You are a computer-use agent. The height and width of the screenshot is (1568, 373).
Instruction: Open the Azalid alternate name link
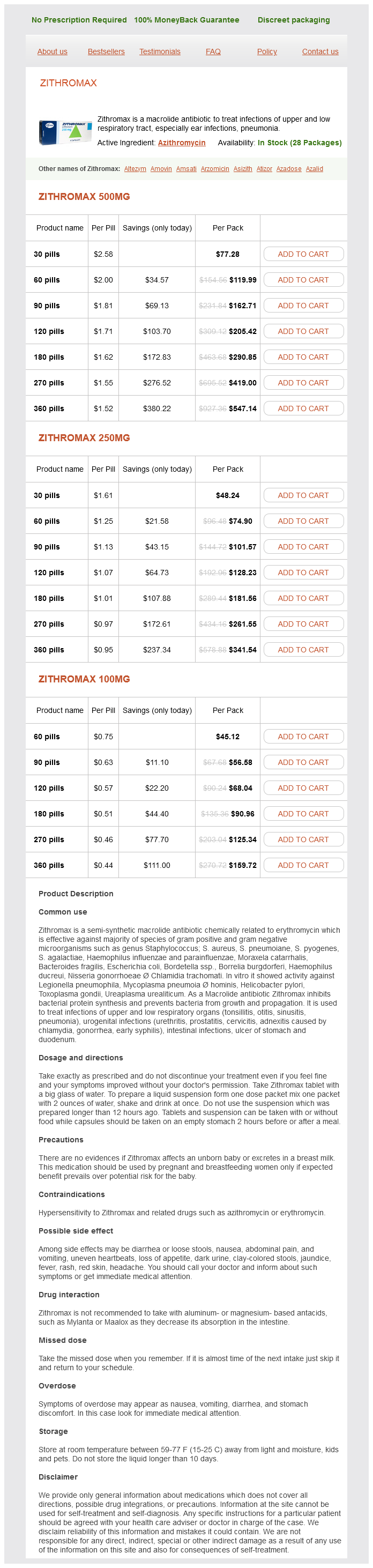click(x=314, y=169)
